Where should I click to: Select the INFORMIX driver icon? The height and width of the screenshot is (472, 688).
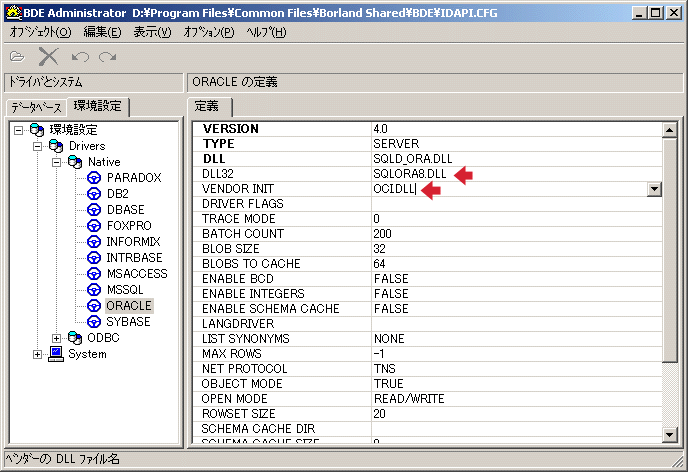[94, 242]
